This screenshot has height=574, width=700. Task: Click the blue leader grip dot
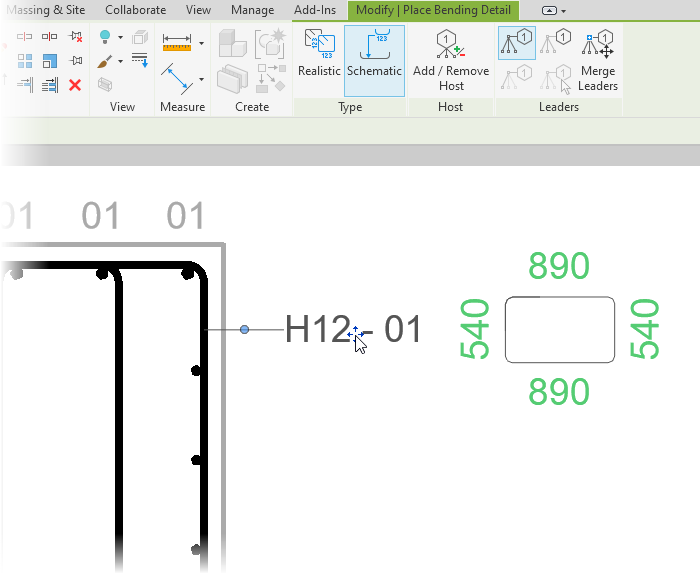[245, 329]
